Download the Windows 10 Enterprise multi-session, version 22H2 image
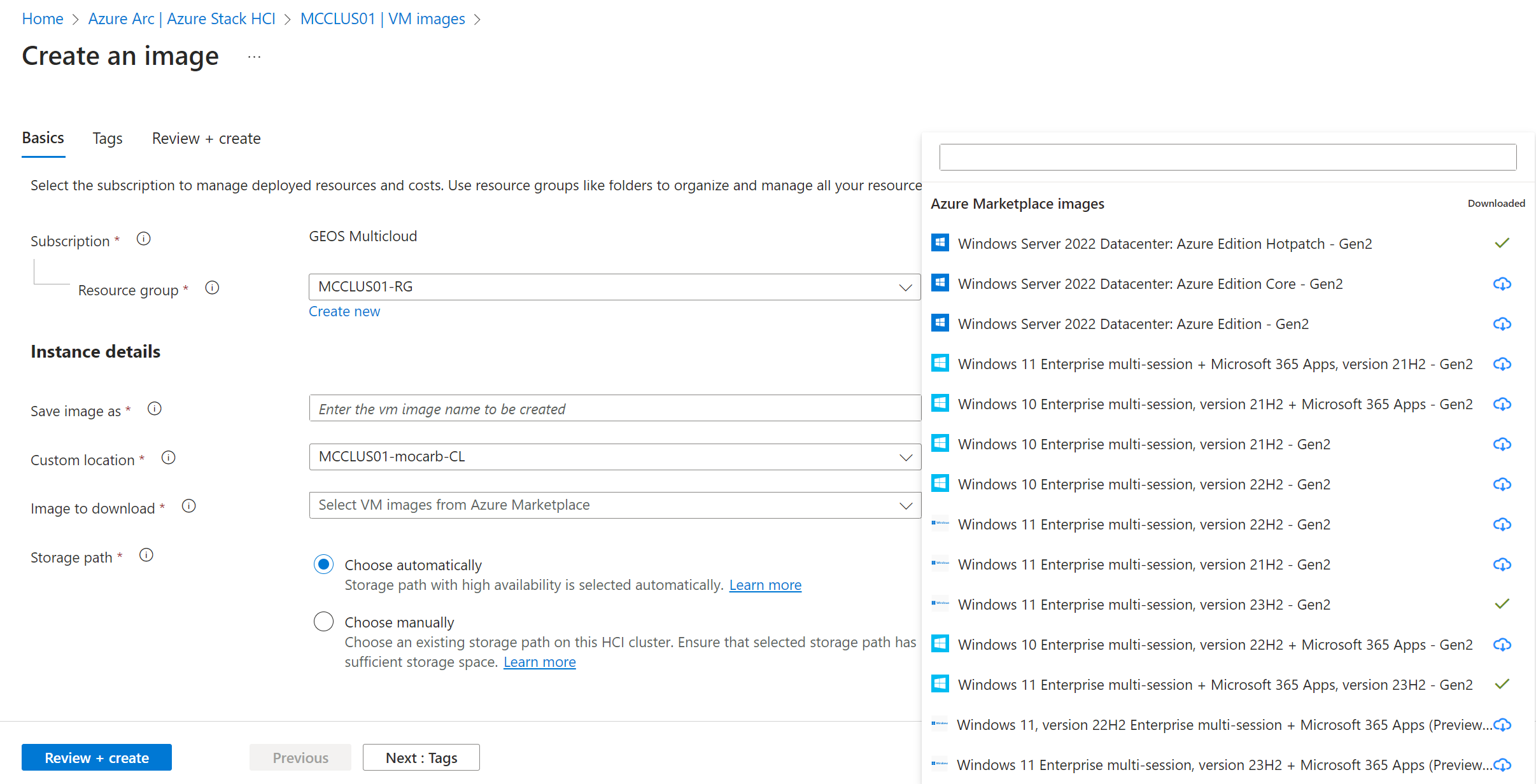This screenshot has height=784, width=1536. [1502, 484]
